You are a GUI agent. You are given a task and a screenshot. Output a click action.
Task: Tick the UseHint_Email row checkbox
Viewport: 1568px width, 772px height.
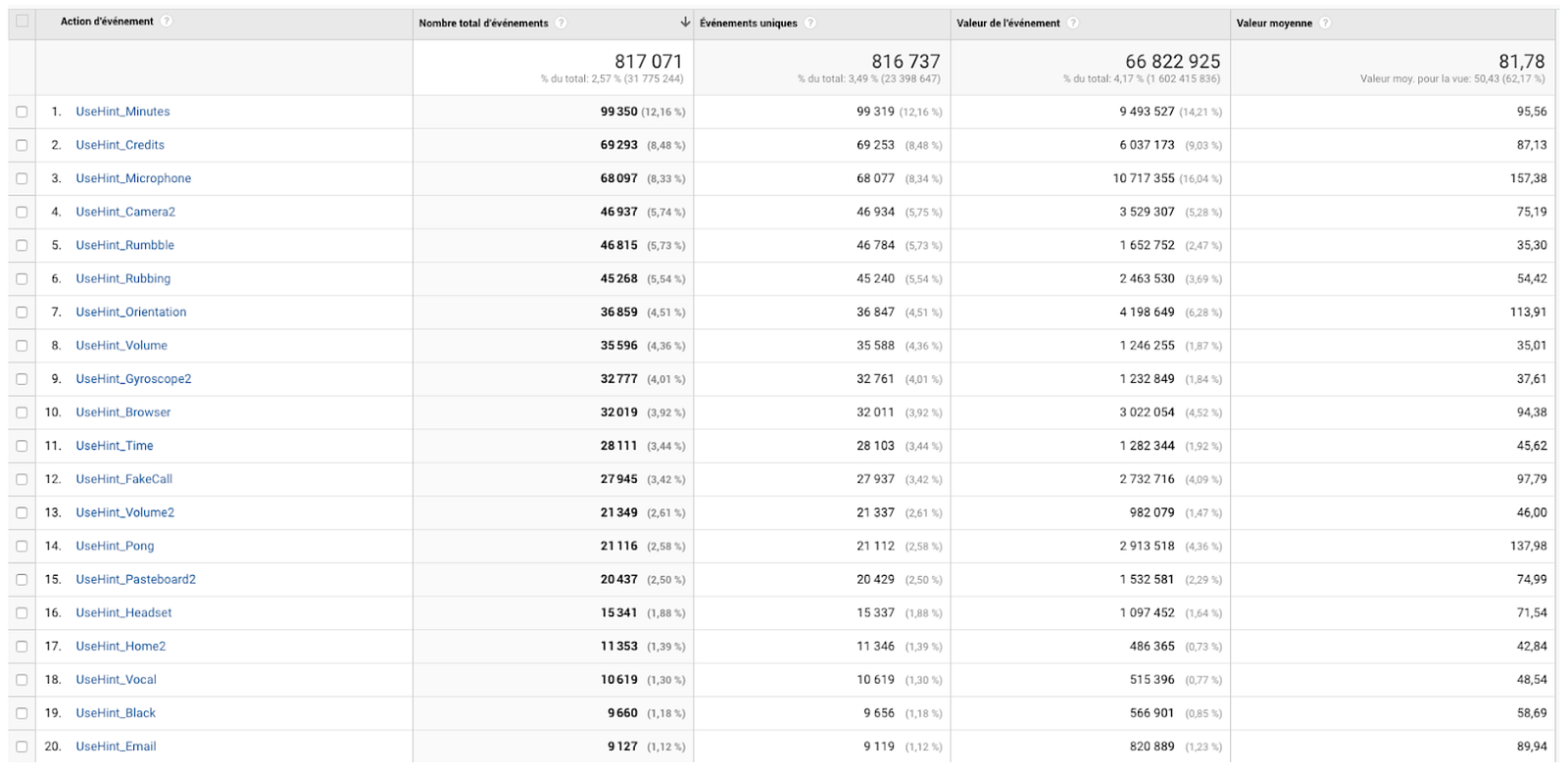(x=22, y=747)
